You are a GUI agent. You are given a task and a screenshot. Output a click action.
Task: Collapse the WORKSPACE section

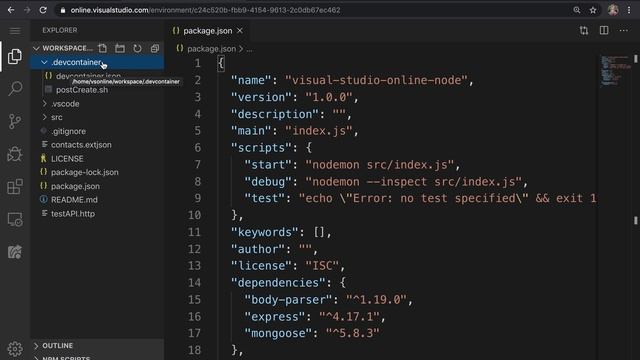click(36, 48)
